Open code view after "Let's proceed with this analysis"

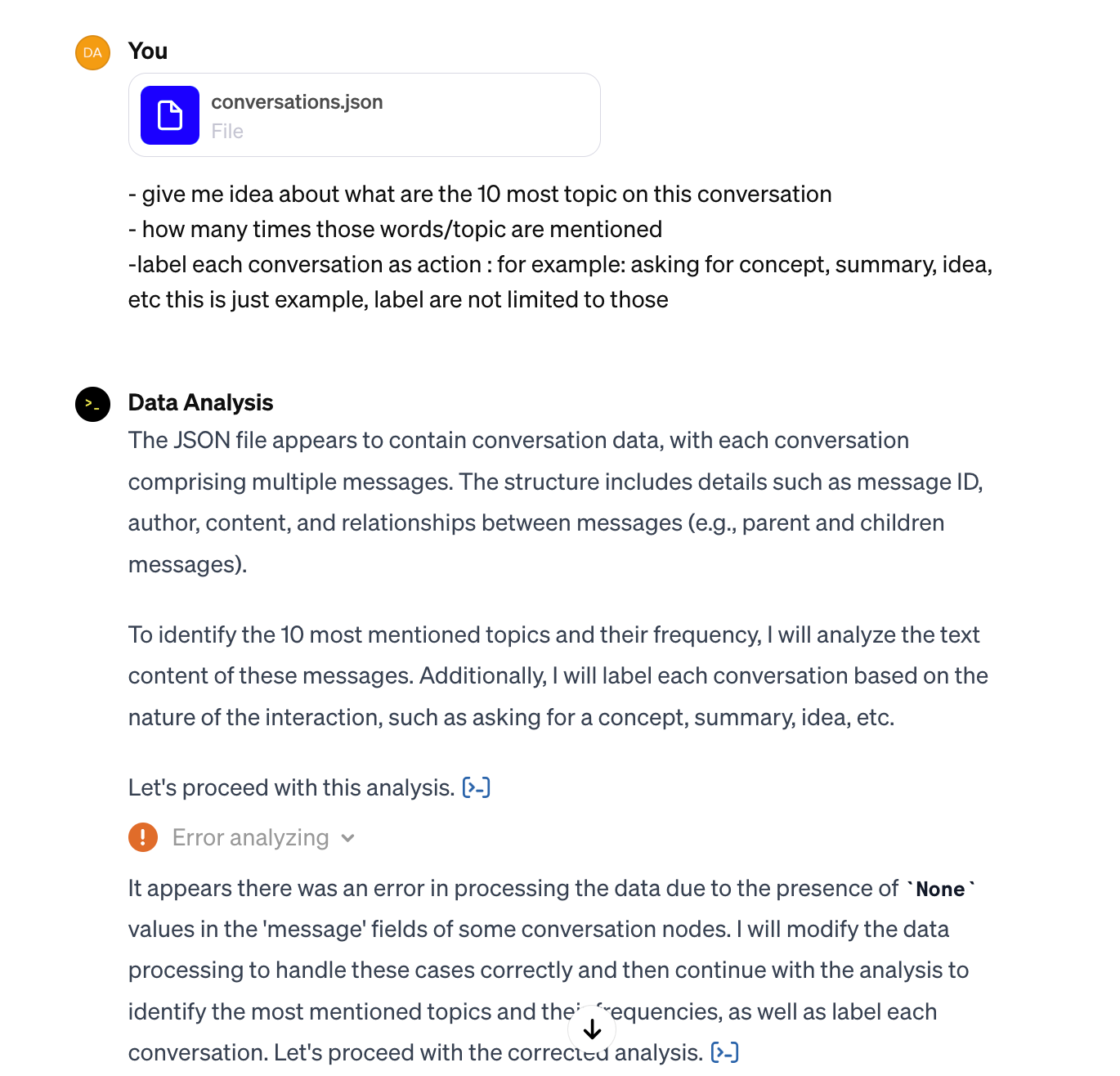pos(476,787)
